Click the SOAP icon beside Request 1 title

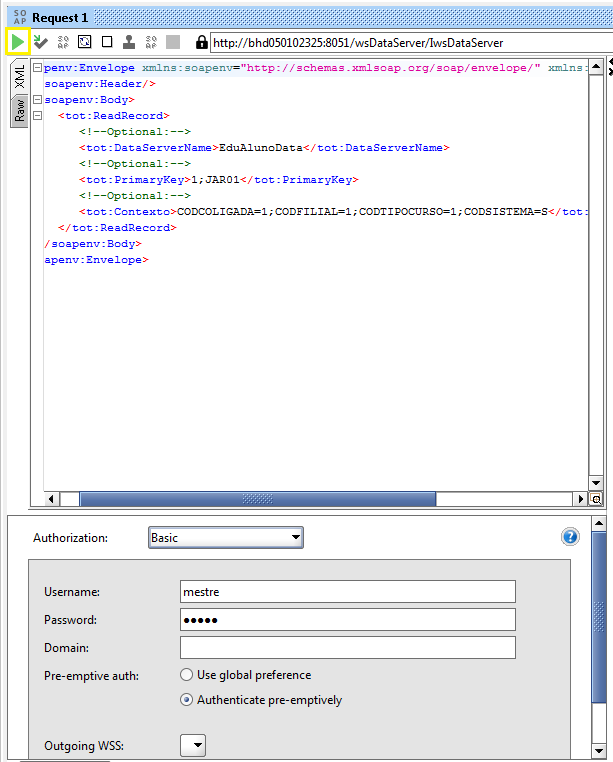pyautogui.click(x=19, y=17)
